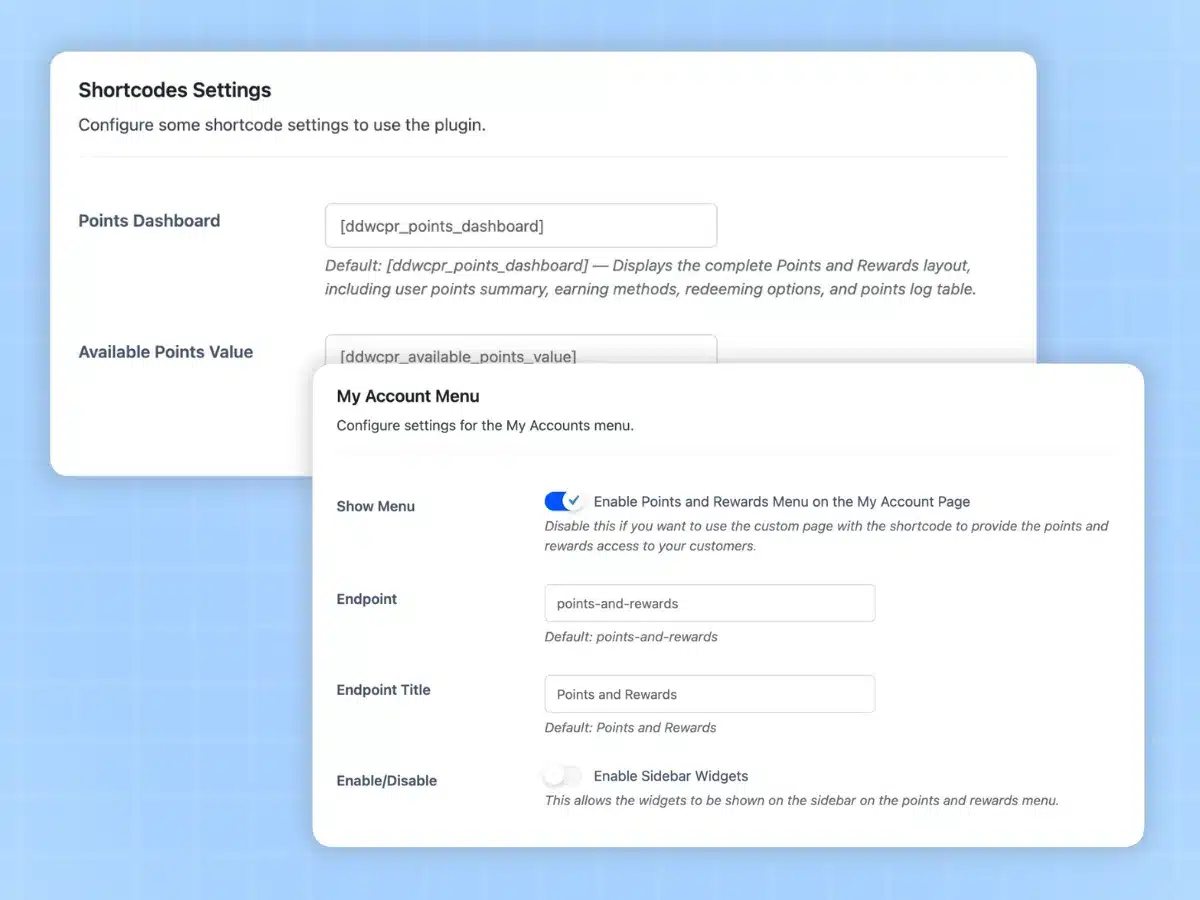1200x900 pixels.
Task: Click 'Enable Points and Rewards Menu' label text
Action: (782, 502)
